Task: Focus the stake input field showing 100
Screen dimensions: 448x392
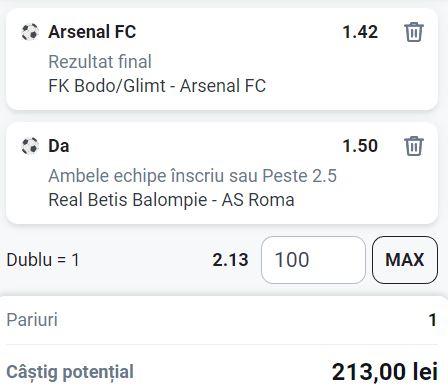Action: [313, 260]
